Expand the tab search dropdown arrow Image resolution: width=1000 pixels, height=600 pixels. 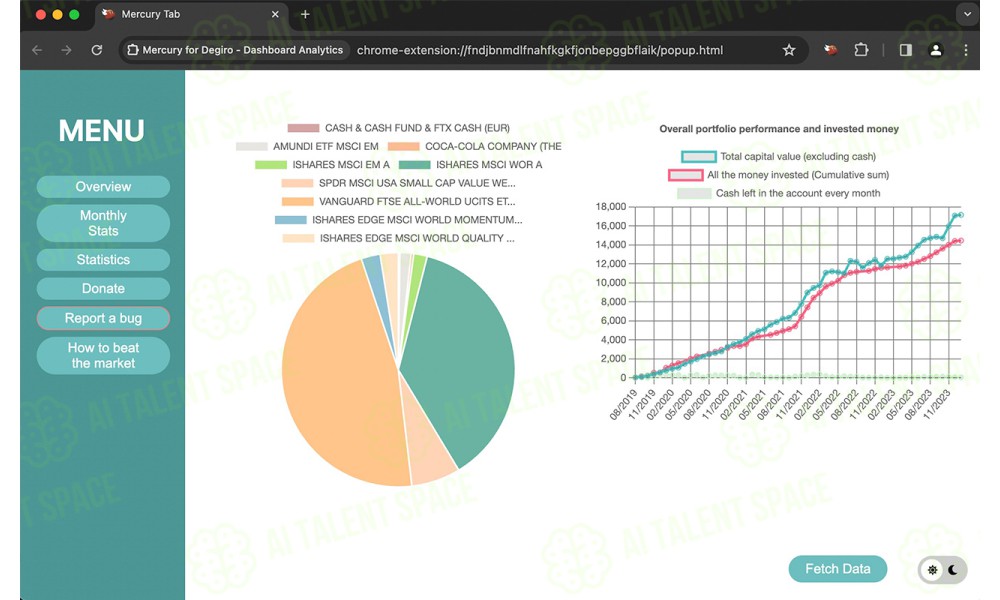click(x=967, y=14)
